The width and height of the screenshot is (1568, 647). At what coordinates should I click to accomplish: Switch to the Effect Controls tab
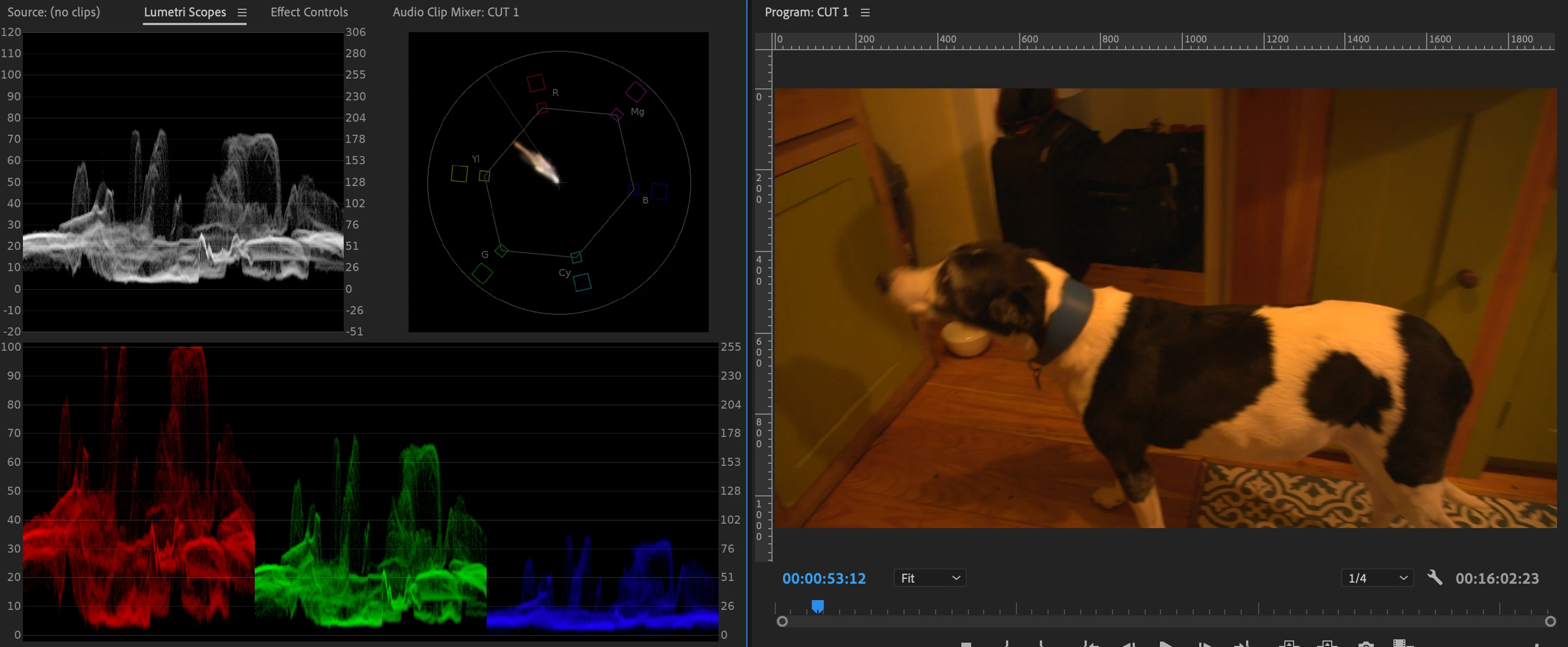point(309,12)
